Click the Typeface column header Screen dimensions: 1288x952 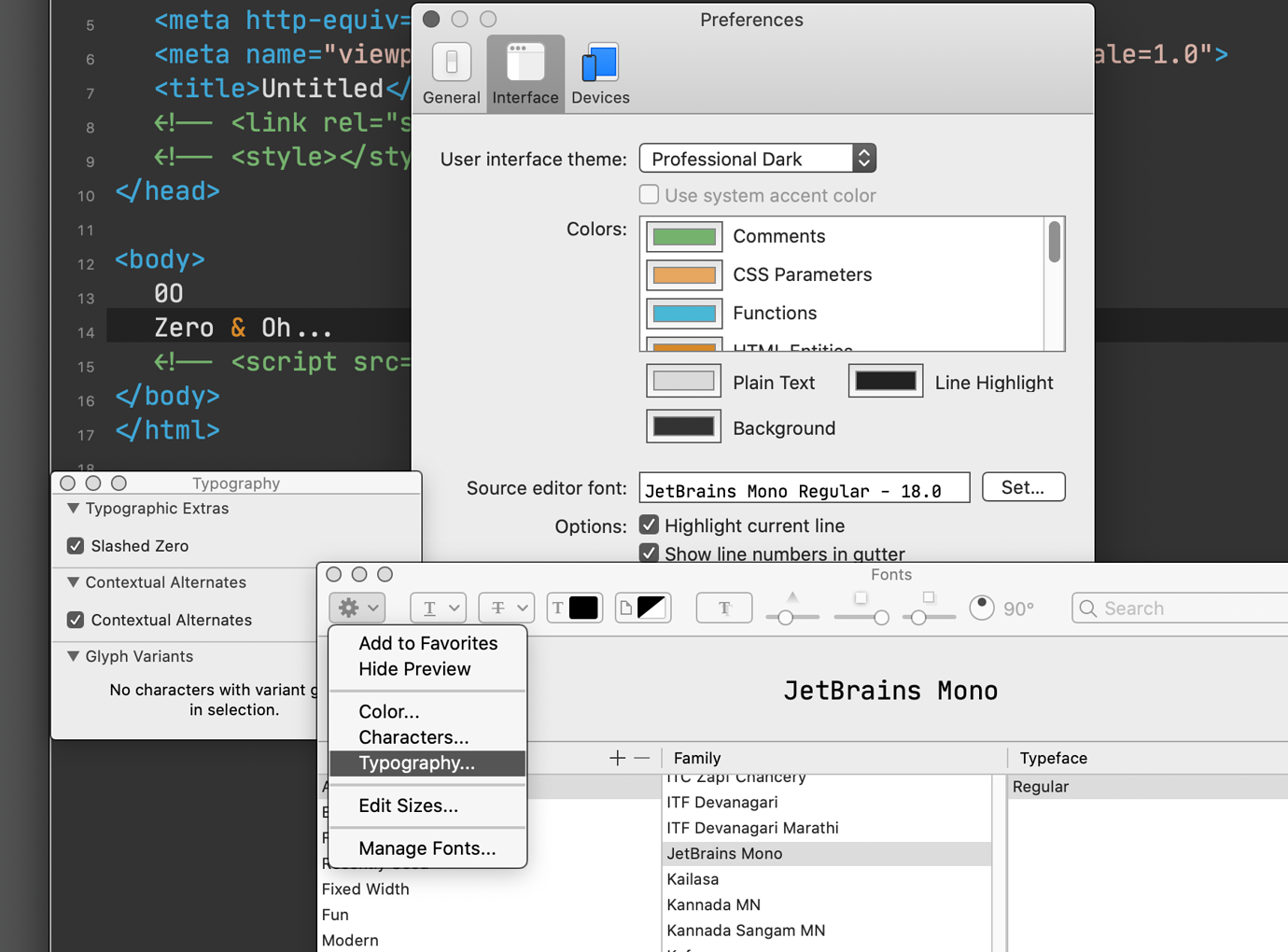1054,758
